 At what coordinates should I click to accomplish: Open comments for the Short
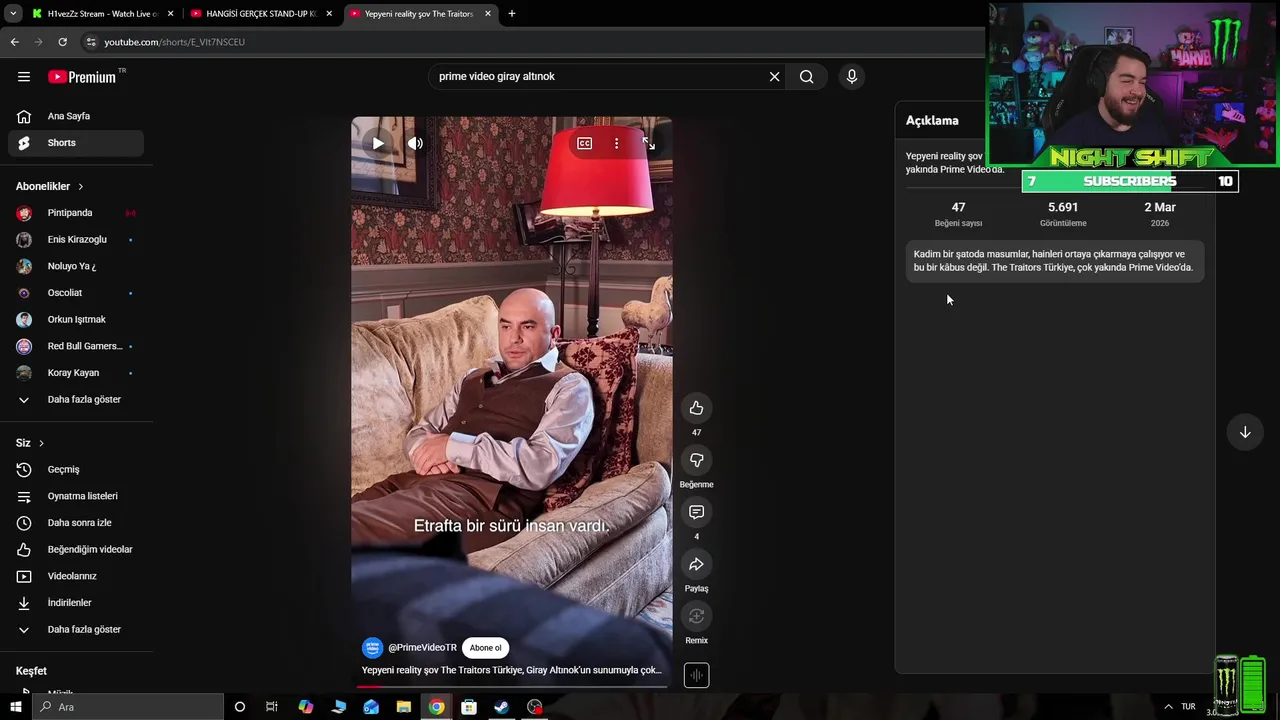(697, 512)
